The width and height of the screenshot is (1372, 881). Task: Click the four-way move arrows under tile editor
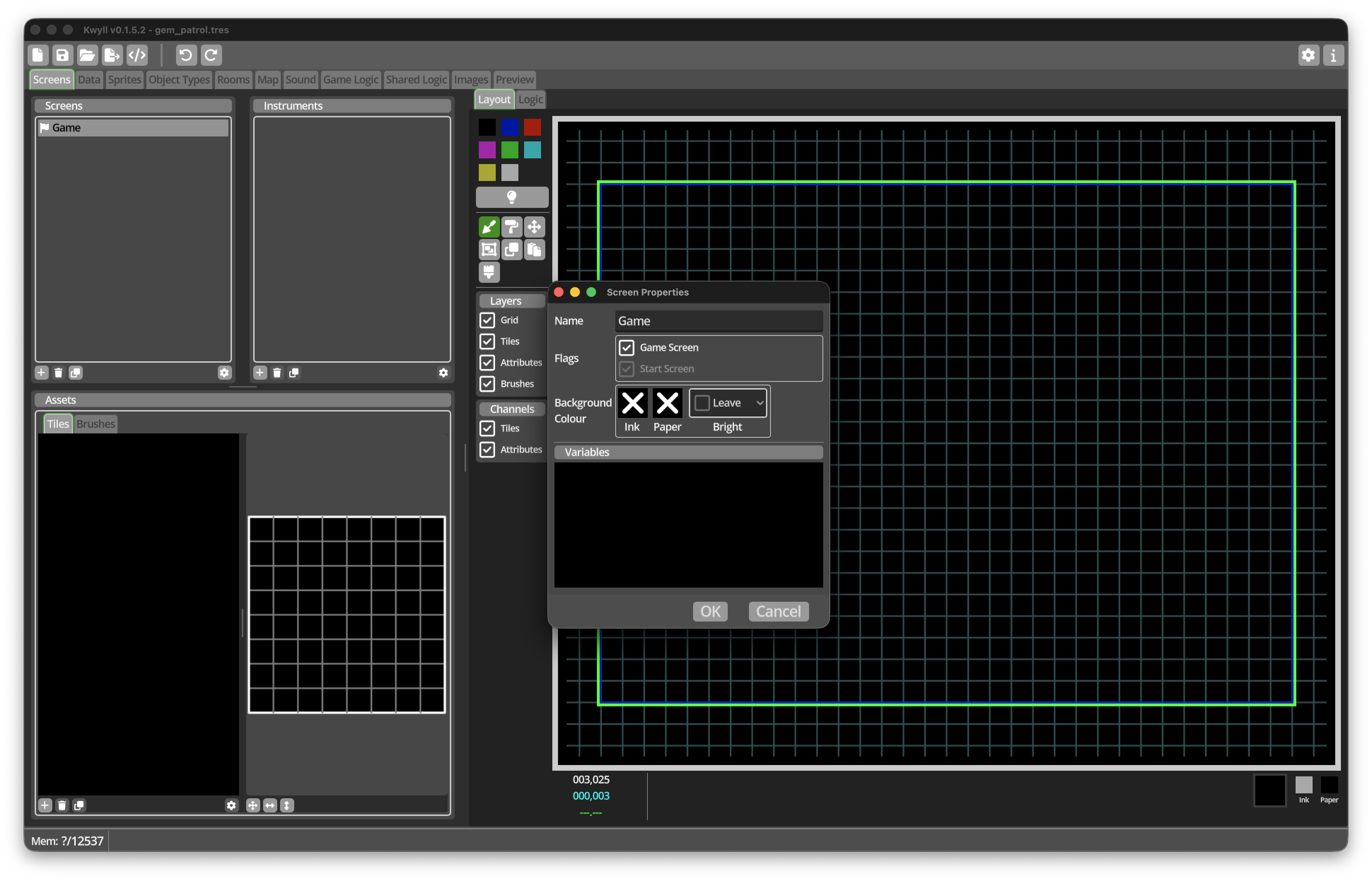[252, 805]
